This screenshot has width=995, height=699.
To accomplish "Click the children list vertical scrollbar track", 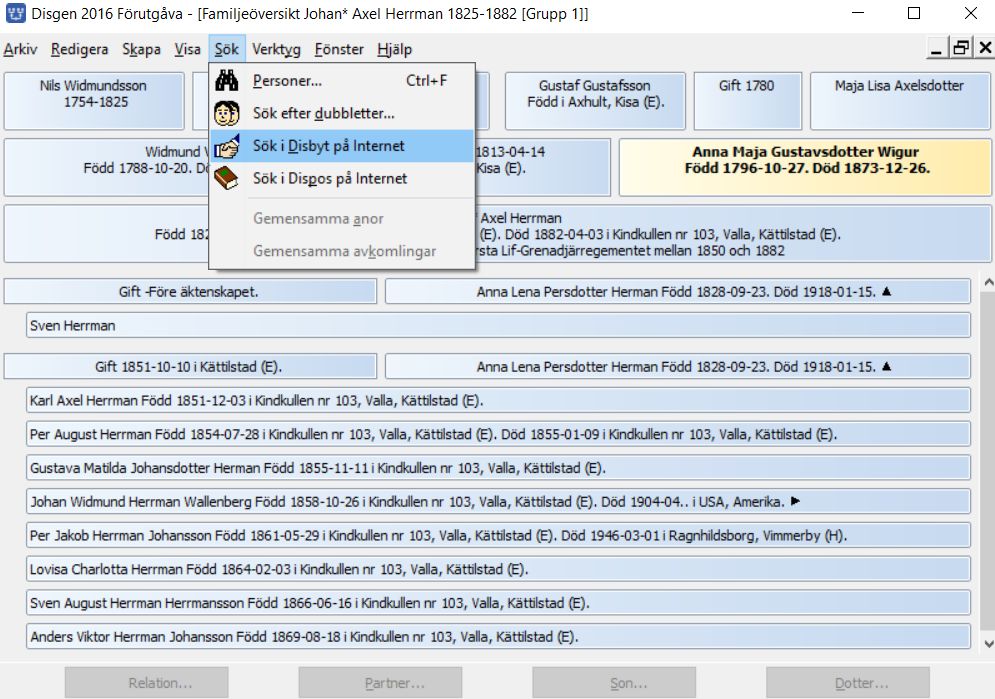I will click(x=988, y=463).
